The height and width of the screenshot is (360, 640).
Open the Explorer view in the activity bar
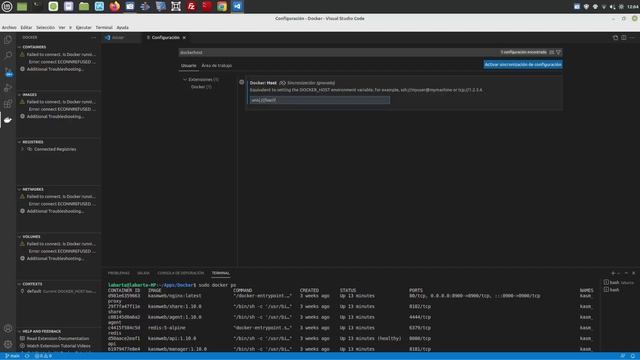click(x=8, y=39)
